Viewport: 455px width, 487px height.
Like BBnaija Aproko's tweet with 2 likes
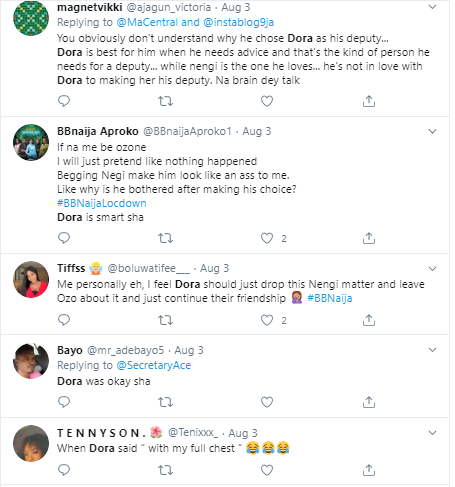pos(267,238)
